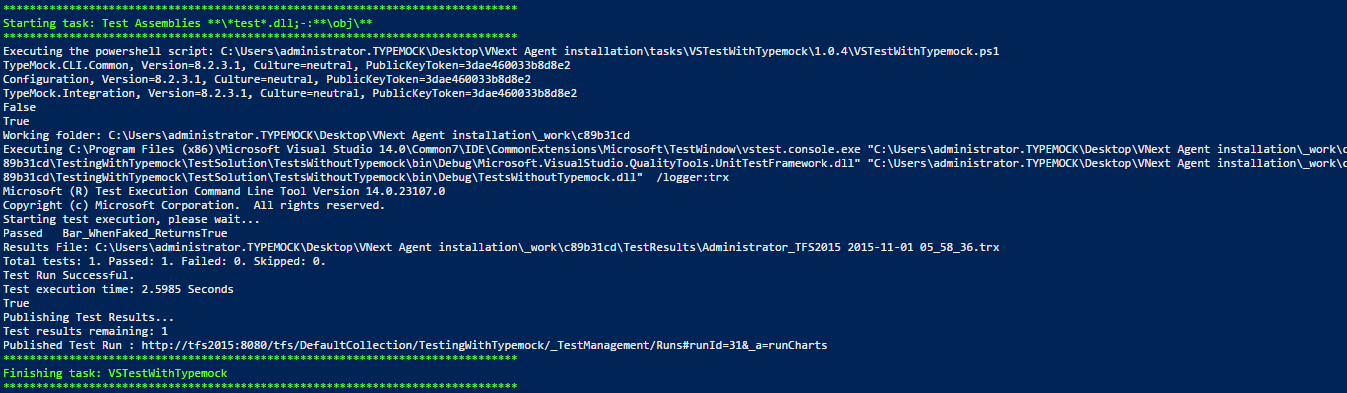
Task: Click the 'Total tests: 1. Passed: 1.' summary
Action: [164, 260]
